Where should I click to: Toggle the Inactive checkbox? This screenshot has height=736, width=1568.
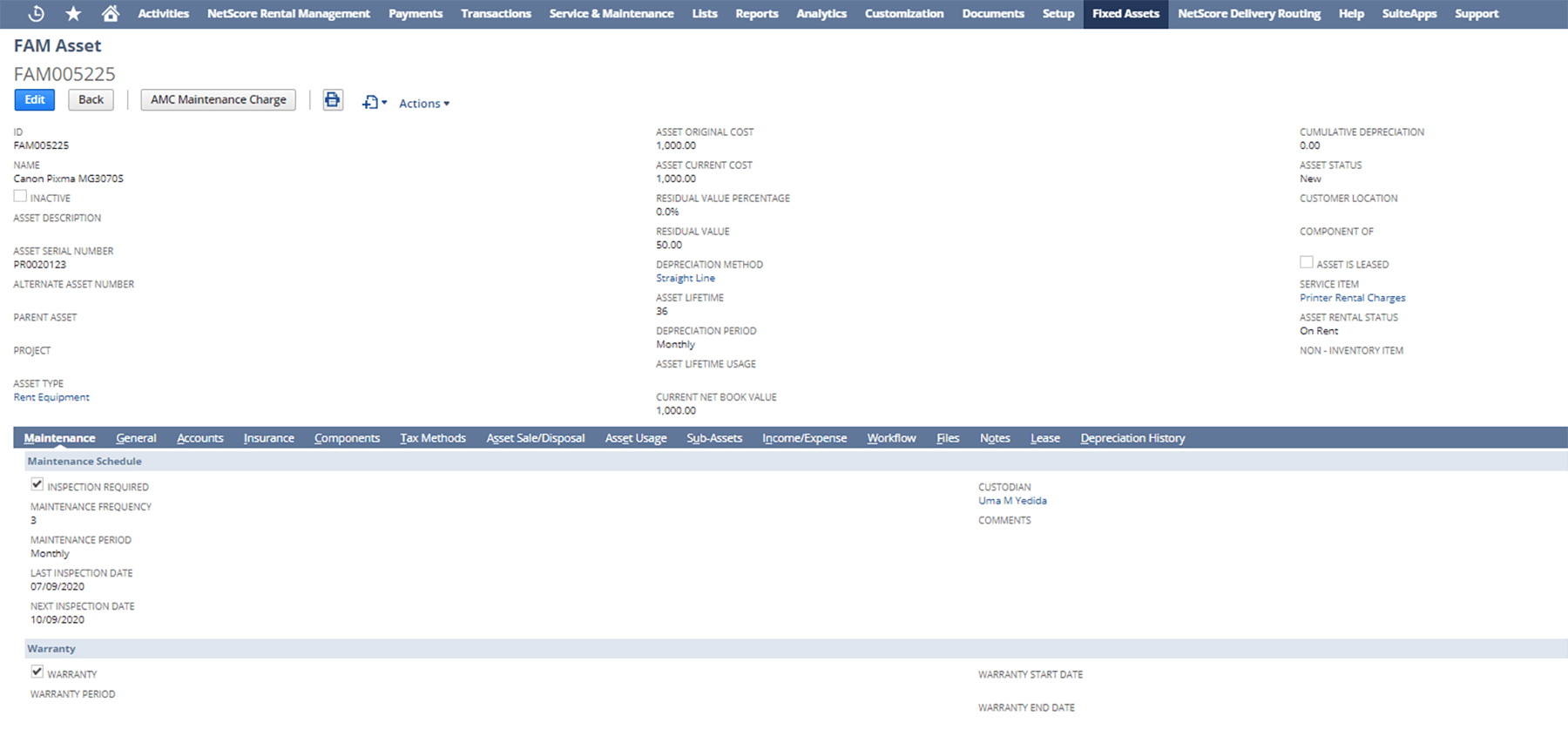coord(20,197)
